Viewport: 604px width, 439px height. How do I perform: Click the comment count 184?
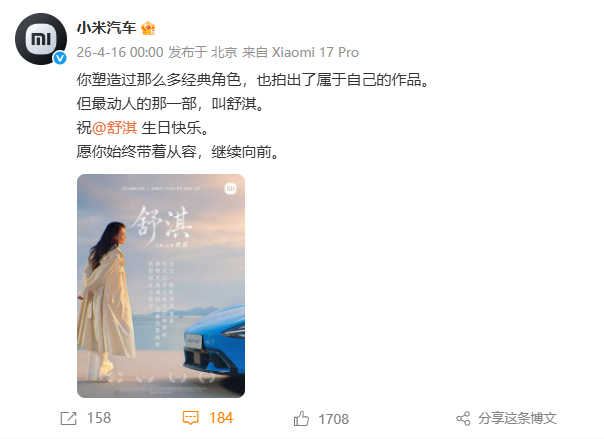tap(221, 418)
